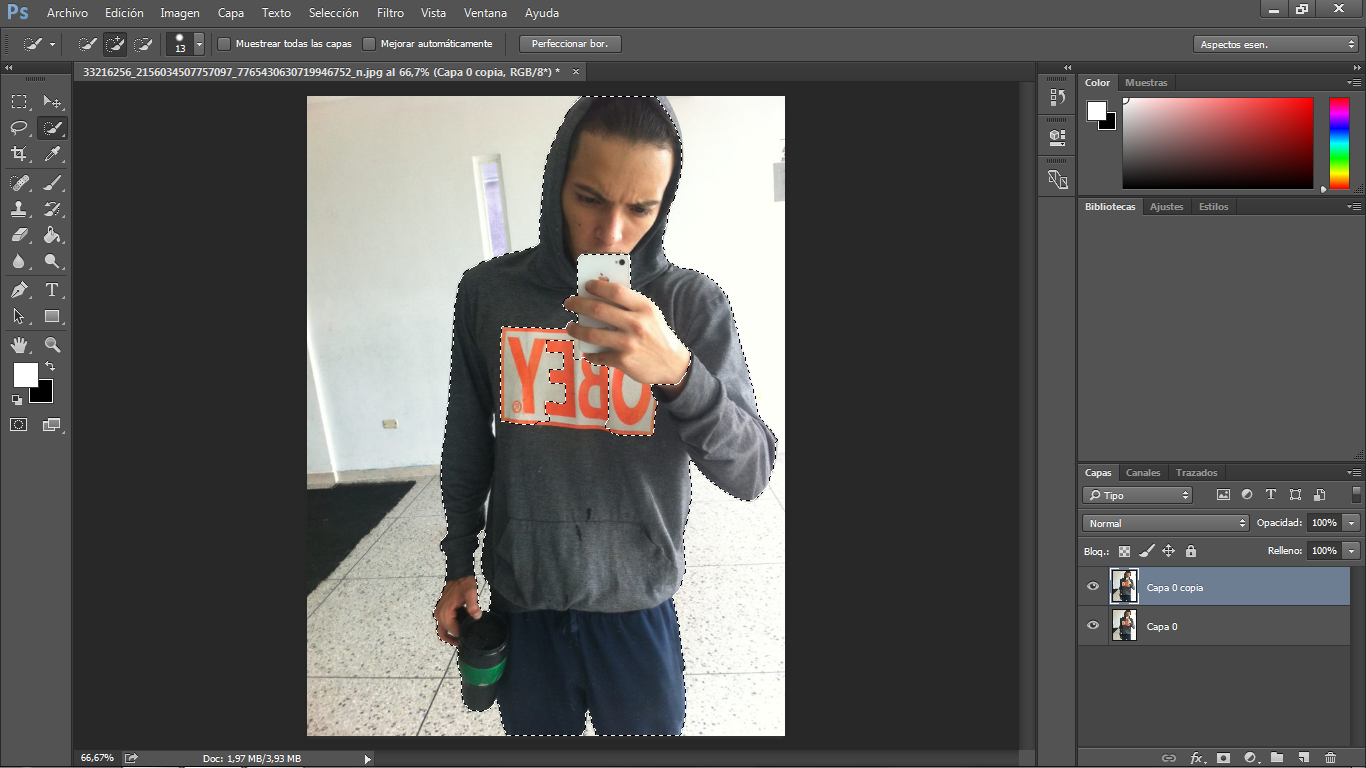
Task: Open the Capas panel menu
Action: pyautogui.click(x=1353, y=473)
